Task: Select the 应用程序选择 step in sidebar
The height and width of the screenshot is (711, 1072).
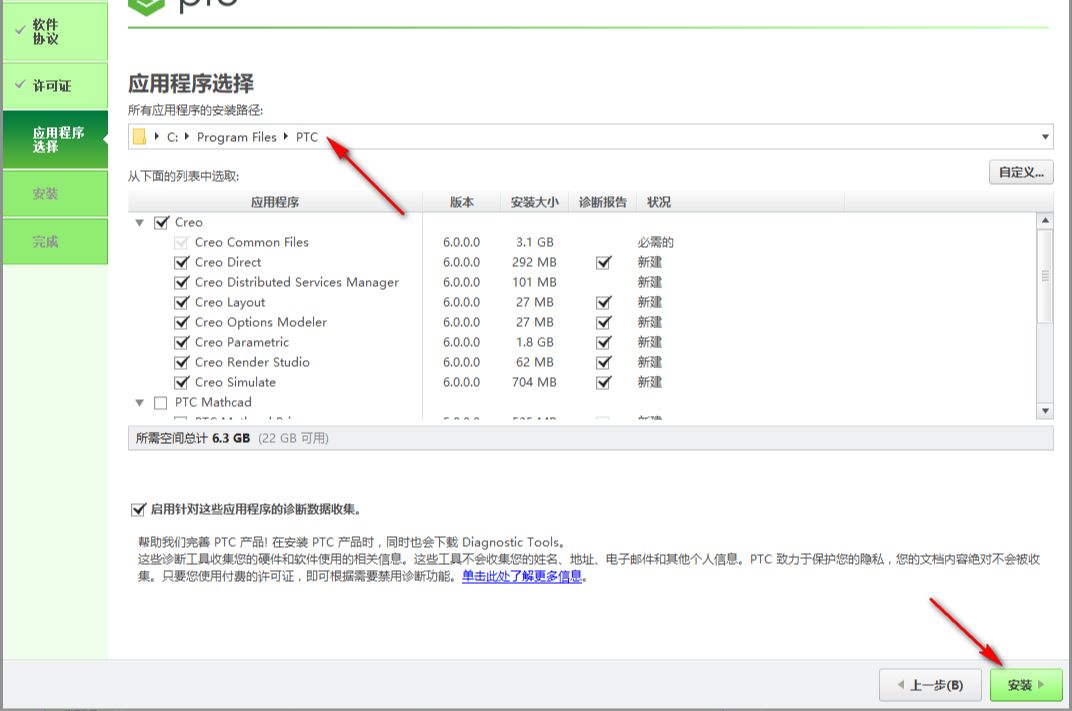Action: coord(55,139)
